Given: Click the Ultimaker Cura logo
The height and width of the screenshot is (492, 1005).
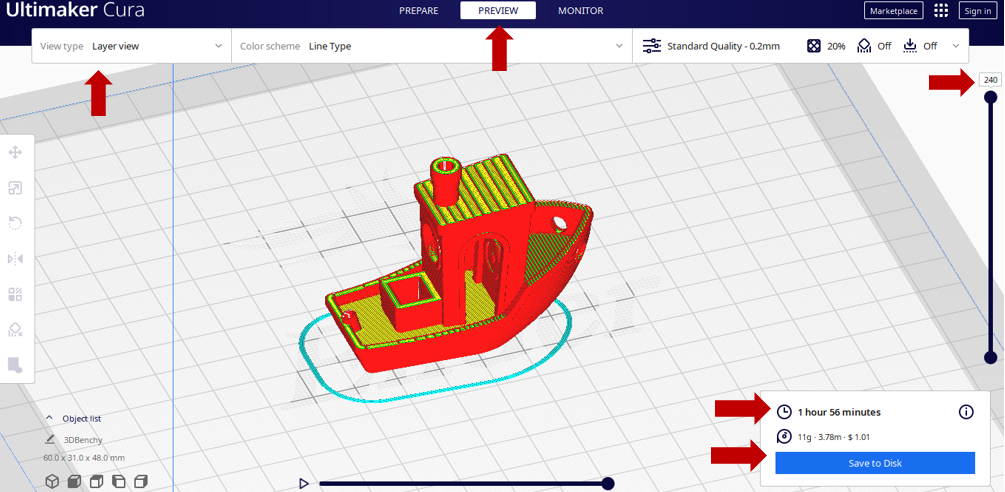Looking at the screenshot, I should 75,10.
